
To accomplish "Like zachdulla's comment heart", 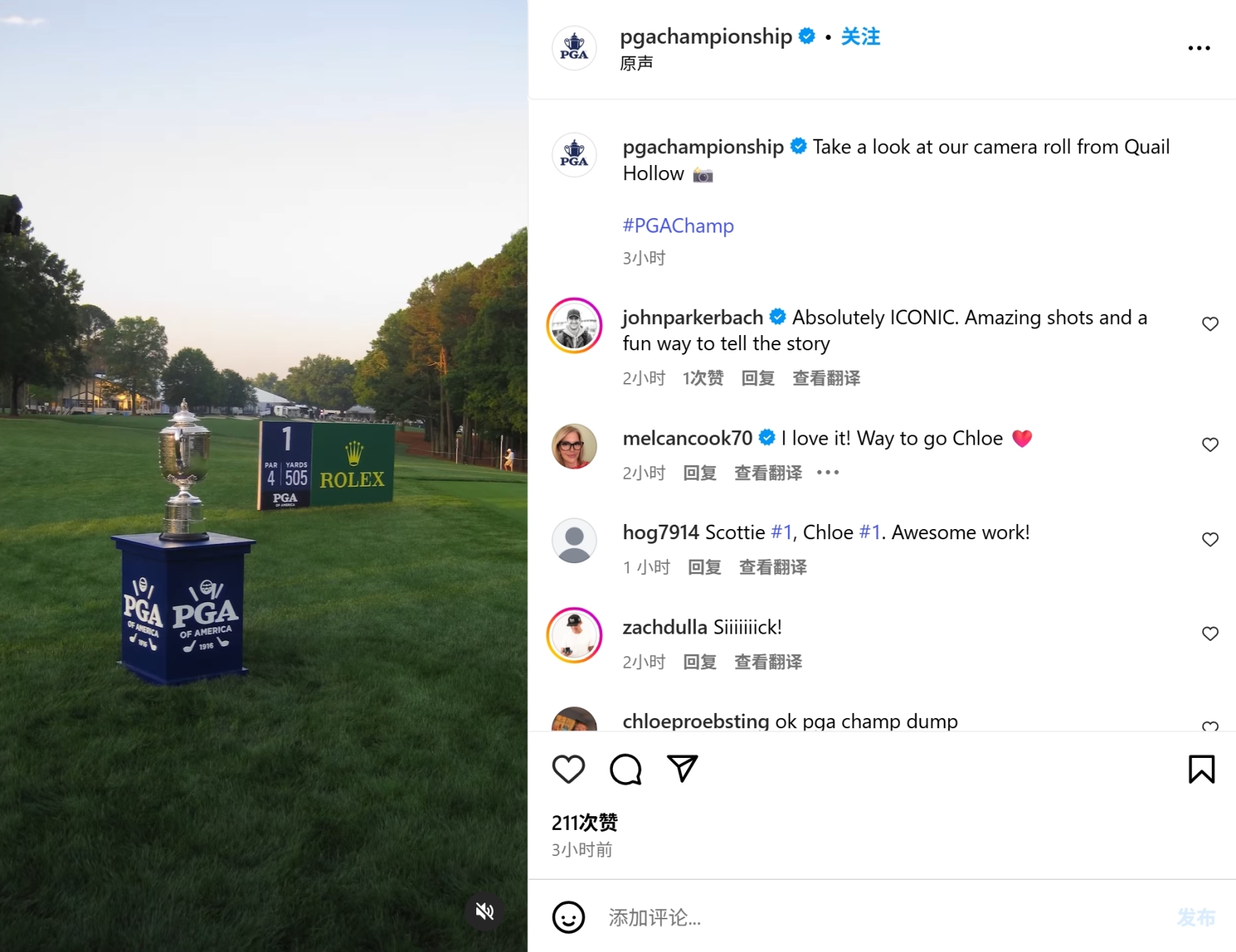I will tap(1210, 634).
